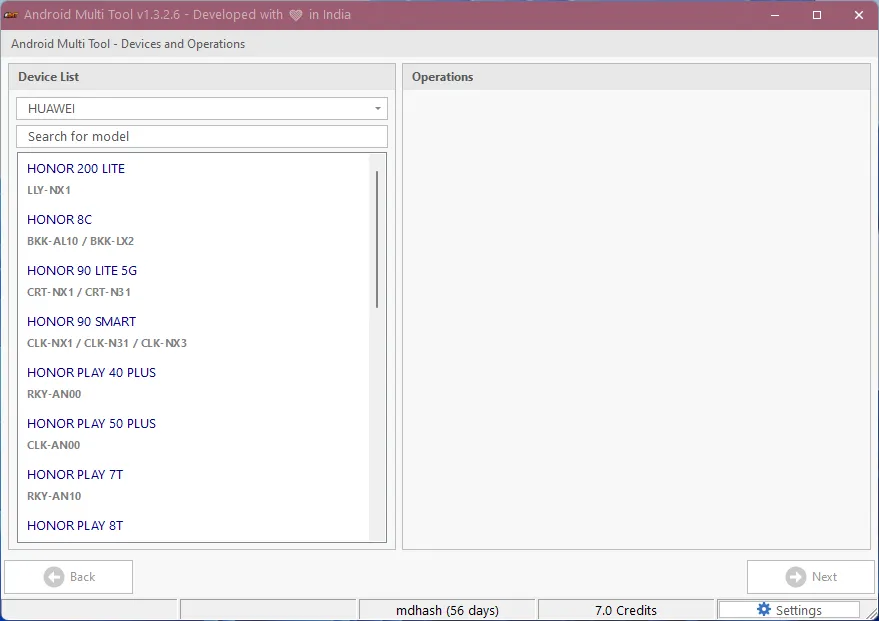Select HONOR 90 SMART device
This screenshot has height=621, width=879.
coord(81,322)
